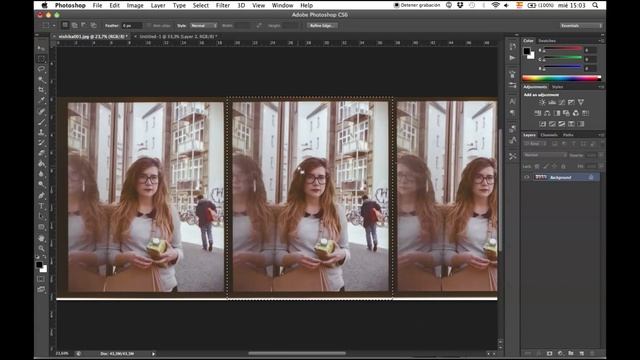The image size is (640, 360).
Task: Add a Photo Filter adjustment
Action: pyautogui.click(x=566, y=113)
